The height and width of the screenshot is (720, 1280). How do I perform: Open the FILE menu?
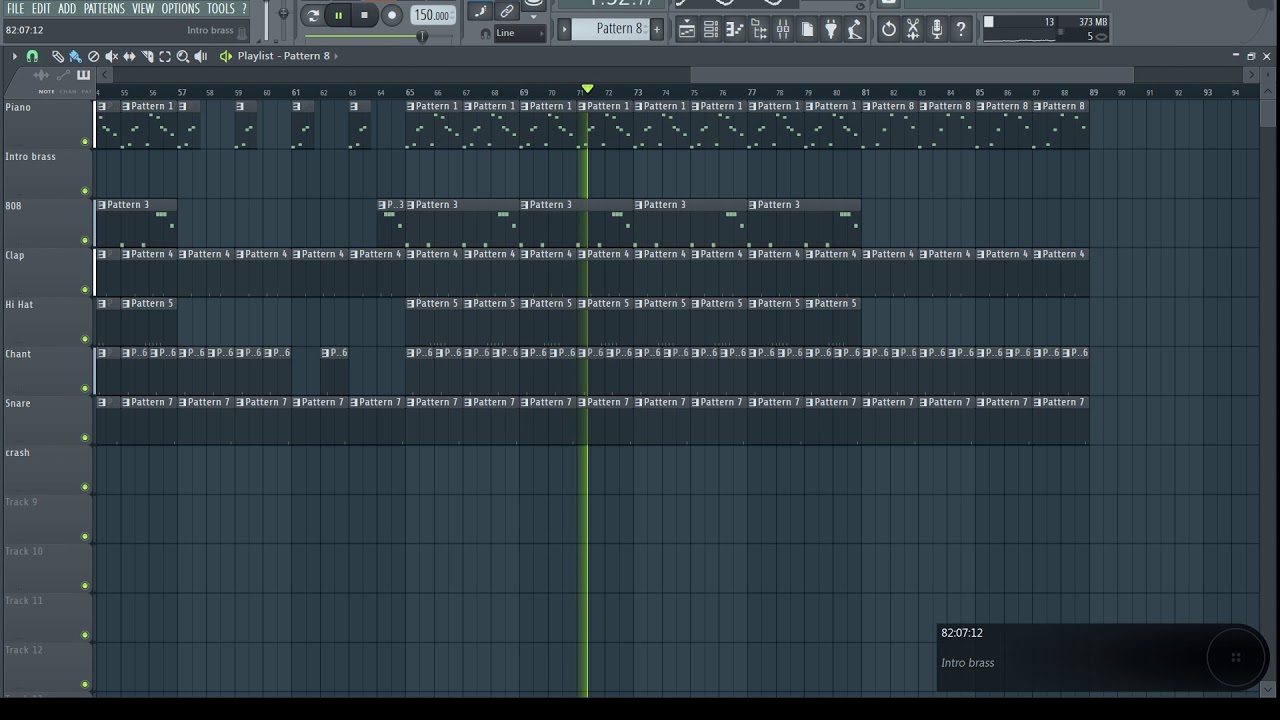pyautogui.click(x=16, y=9)
